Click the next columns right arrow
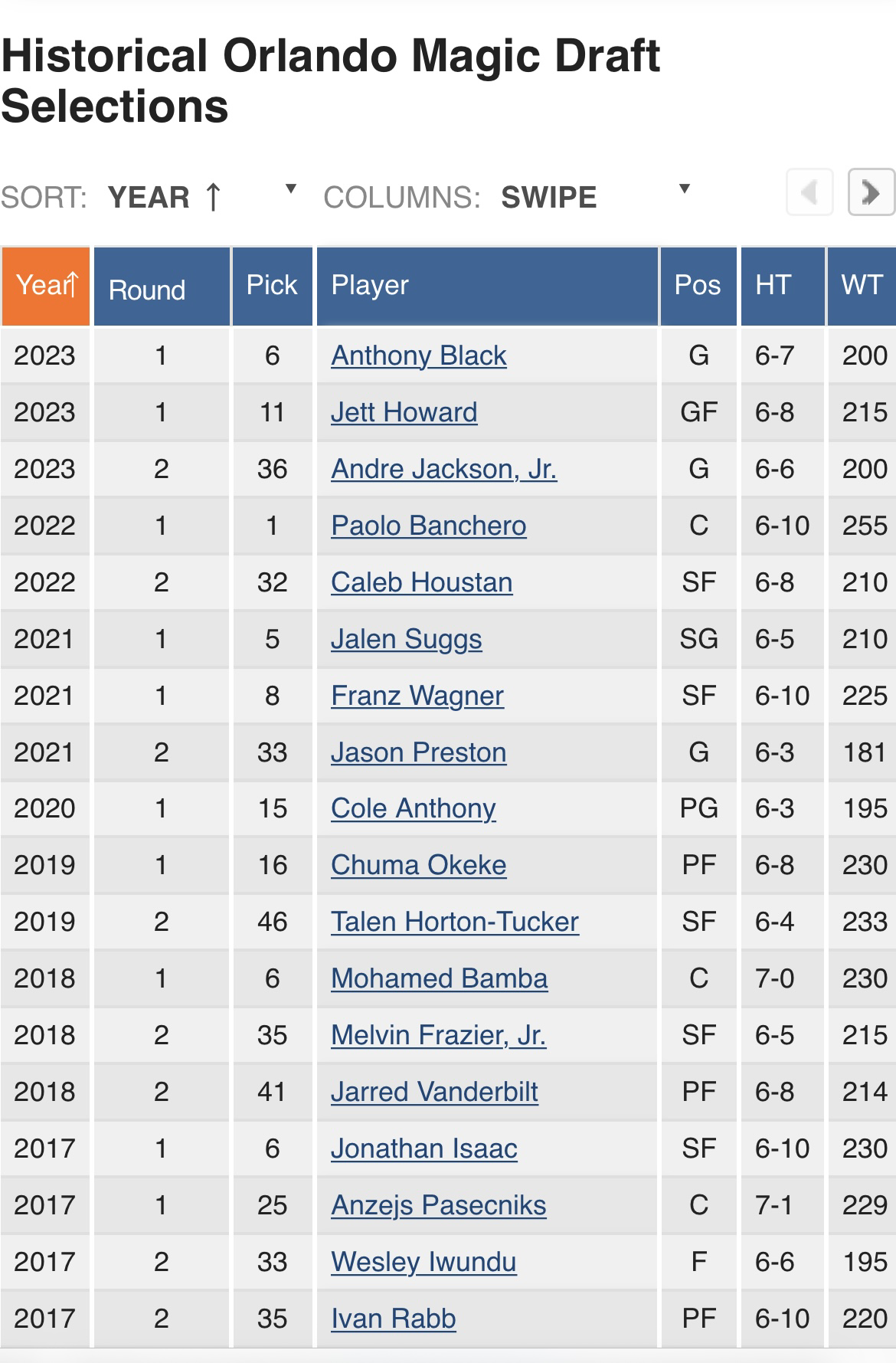The width and height of the screenshot is (896, 1363). [871, 192]
